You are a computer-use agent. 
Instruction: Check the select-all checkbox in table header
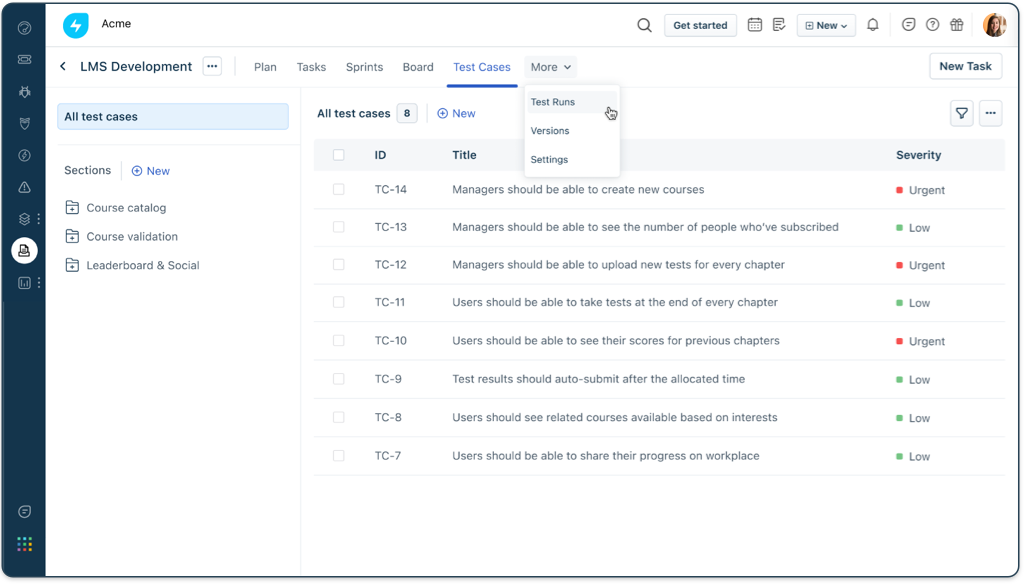[337, 155]
